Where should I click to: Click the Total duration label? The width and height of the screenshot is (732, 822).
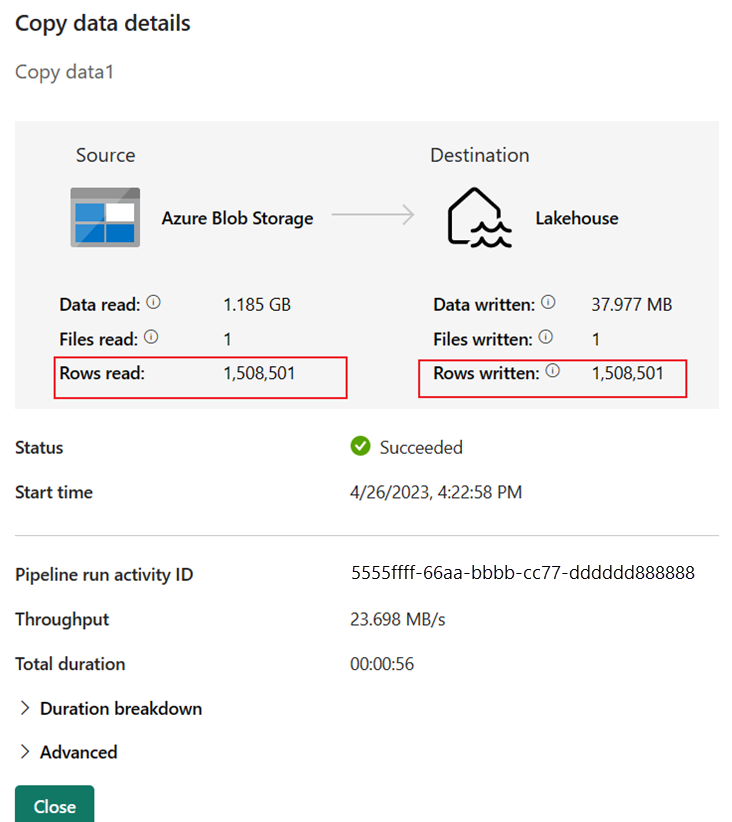tap(70, 664)
